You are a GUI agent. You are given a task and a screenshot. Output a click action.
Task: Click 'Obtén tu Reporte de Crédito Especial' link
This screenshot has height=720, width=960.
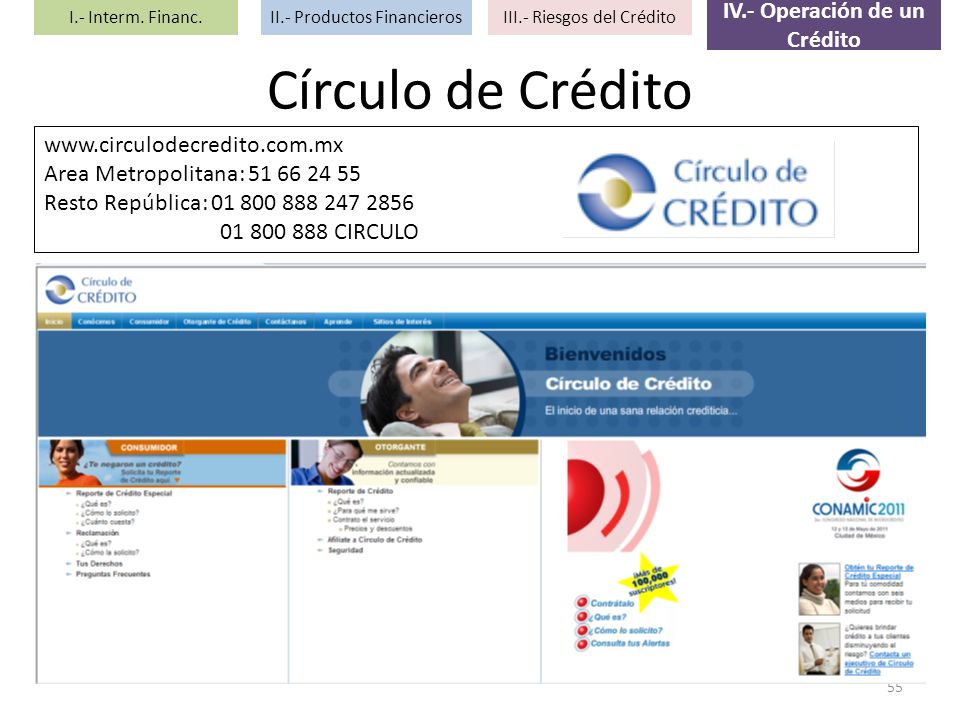point(879,571)
